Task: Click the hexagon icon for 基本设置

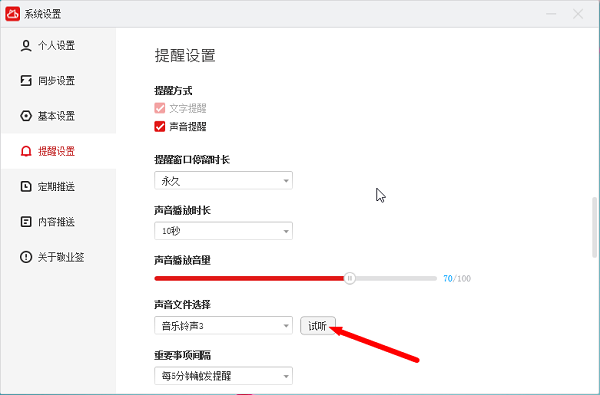Action: pyautogui.click(x=26, y=116)
